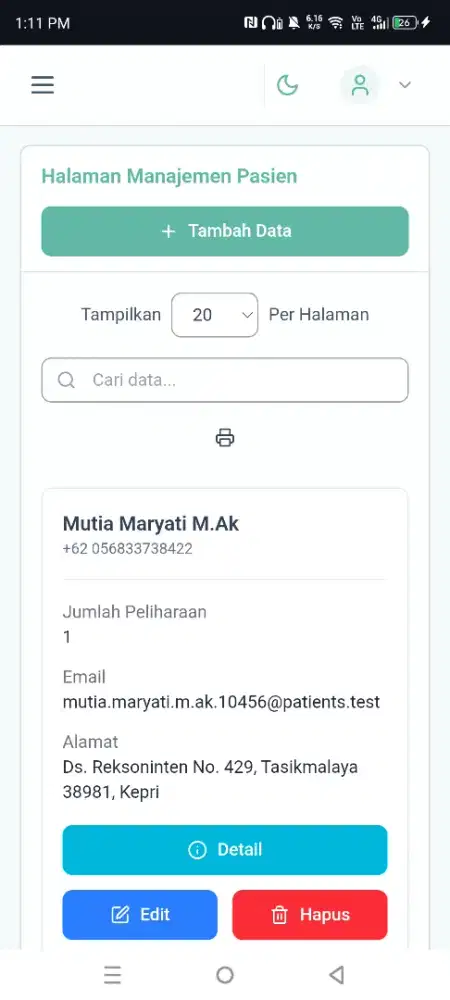Click the Tambah Data button
The width and height of the screenshot is (450, 1000).
tap(225, 231)
